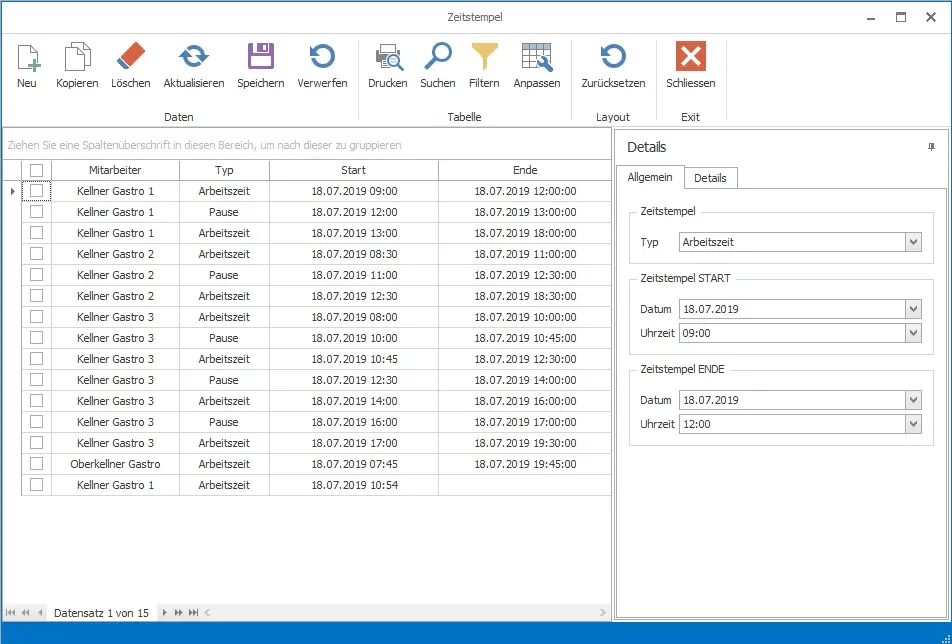Screen dimensions: 952x644
Task: Sort by the Mitarbeiter column header
Action: tap(115, 170)
